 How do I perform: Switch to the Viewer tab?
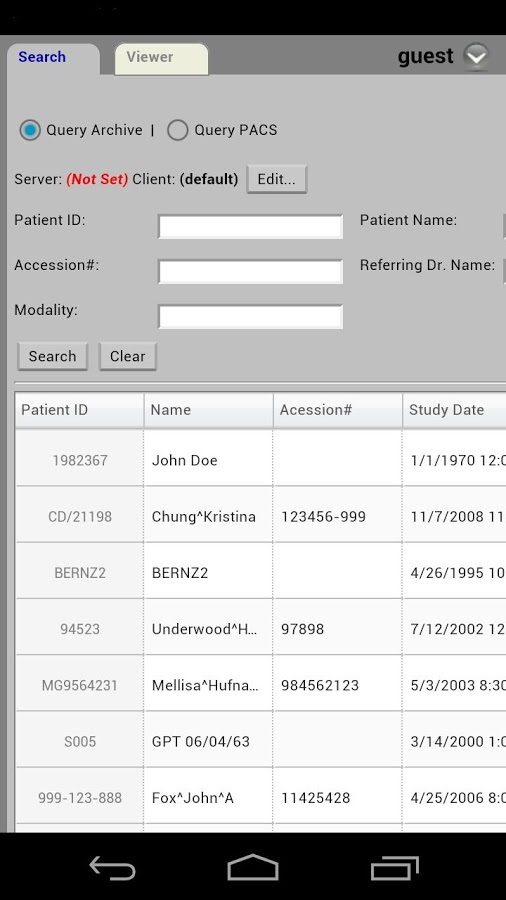point(161,59)
